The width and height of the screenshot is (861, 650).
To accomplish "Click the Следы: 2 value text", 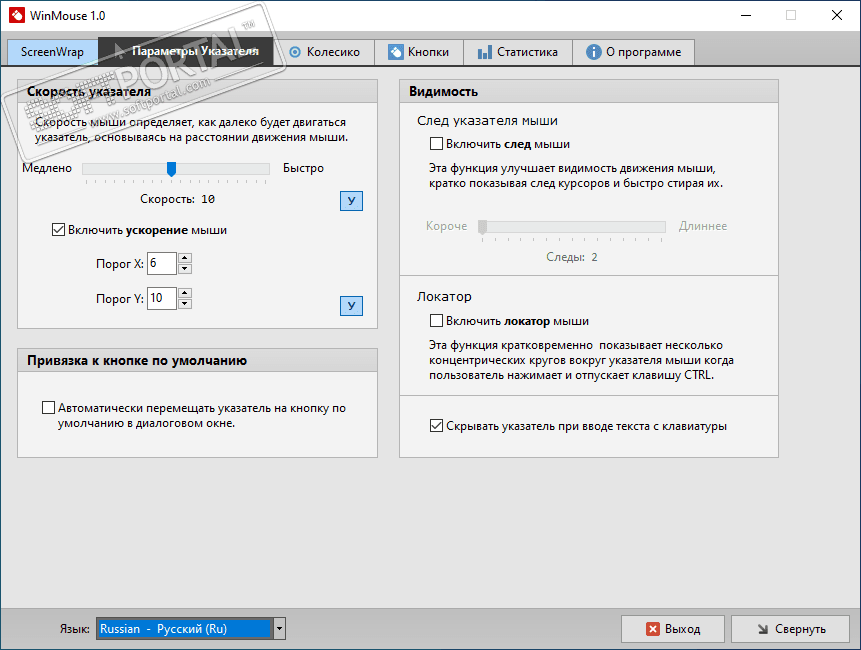I will coord(572,257).
